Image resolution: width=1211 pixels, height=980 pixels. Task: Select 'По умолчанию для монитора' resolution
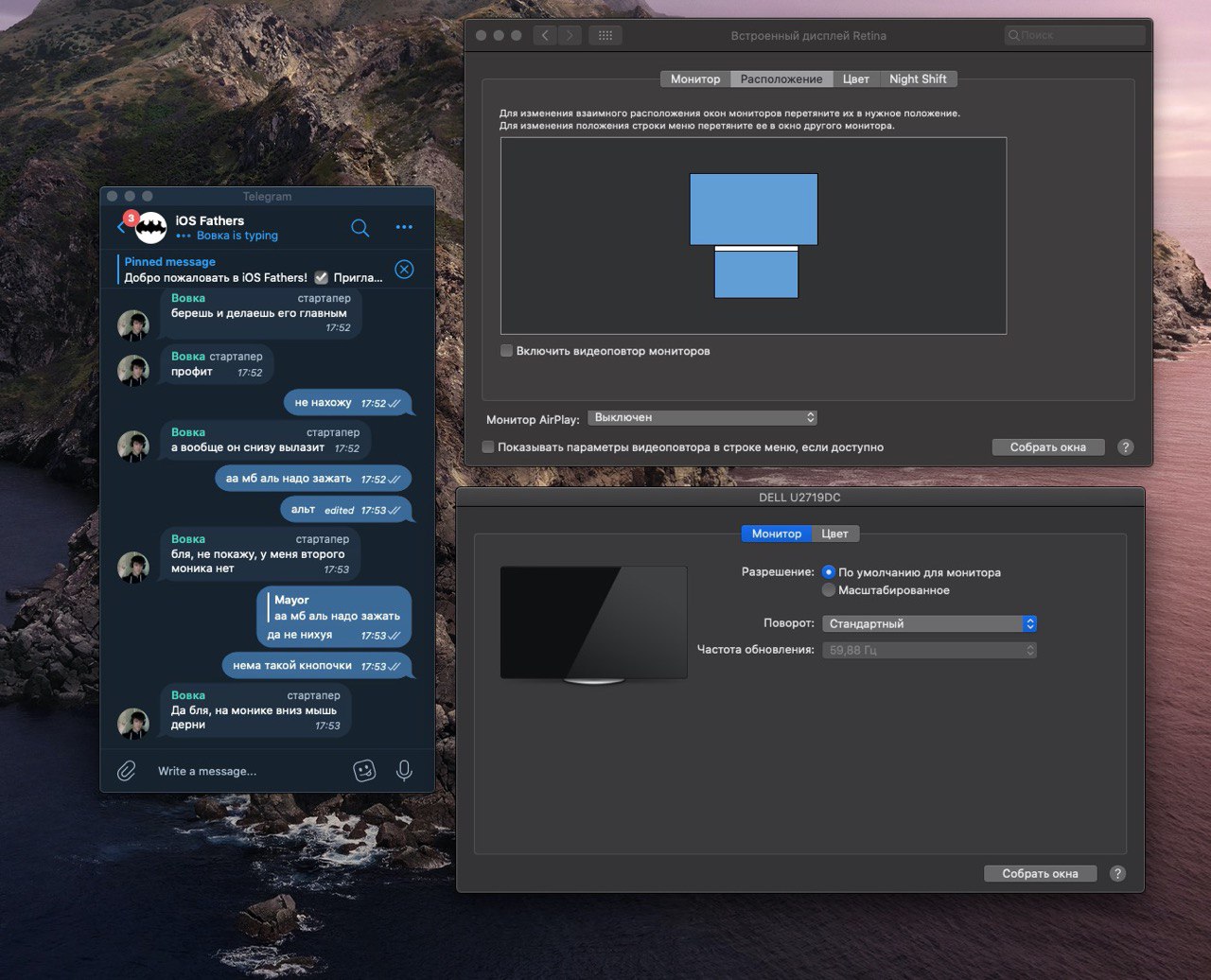[x=829, y=572]
